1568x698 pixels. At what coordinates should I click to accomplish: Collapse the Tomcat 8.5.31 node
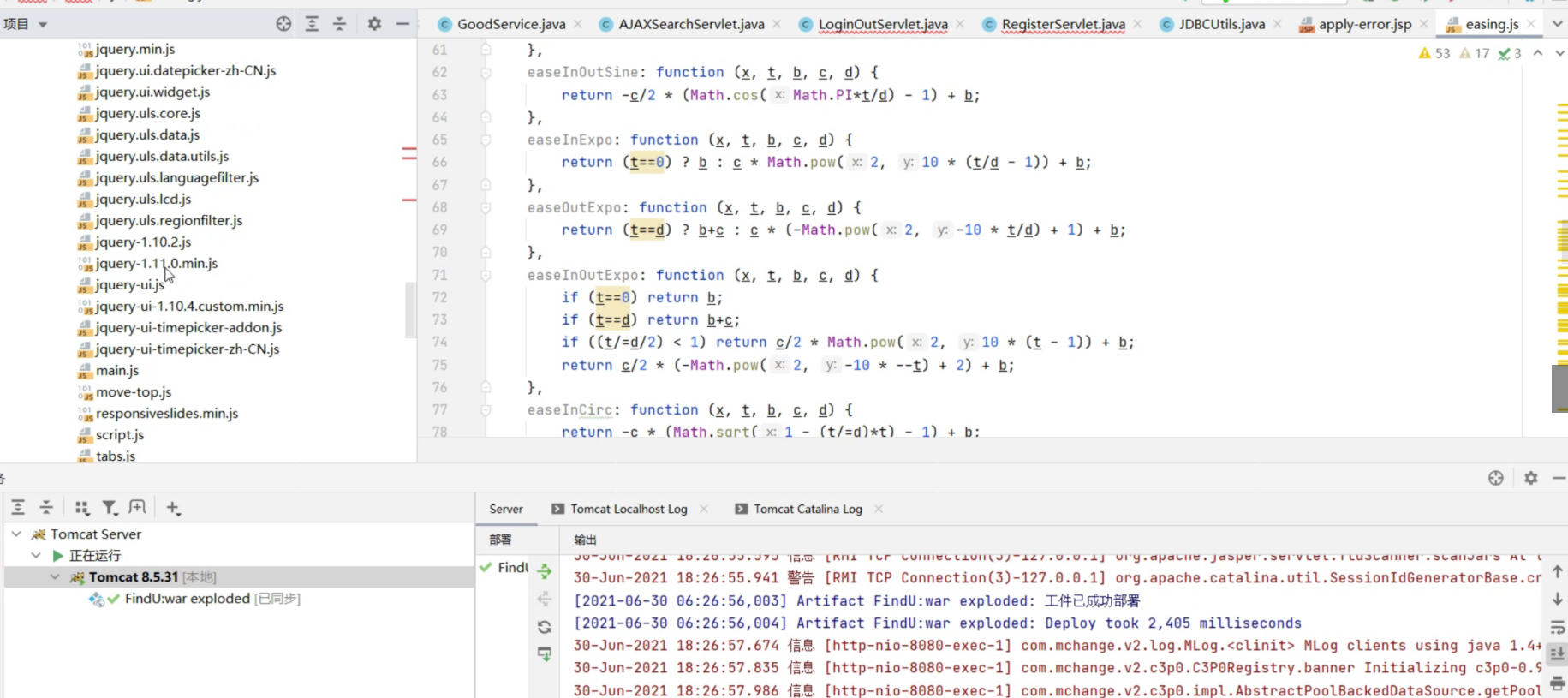point(56,577)
